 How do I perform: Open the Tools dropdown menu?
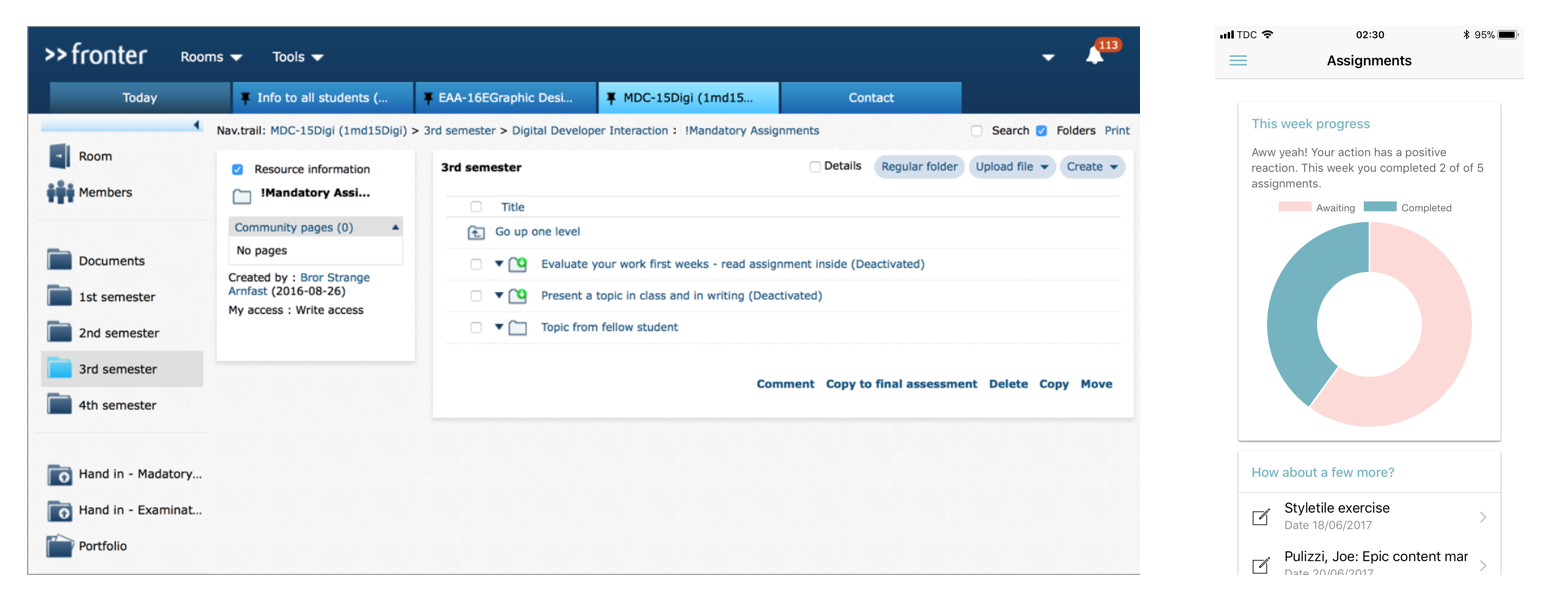[298, 57]
